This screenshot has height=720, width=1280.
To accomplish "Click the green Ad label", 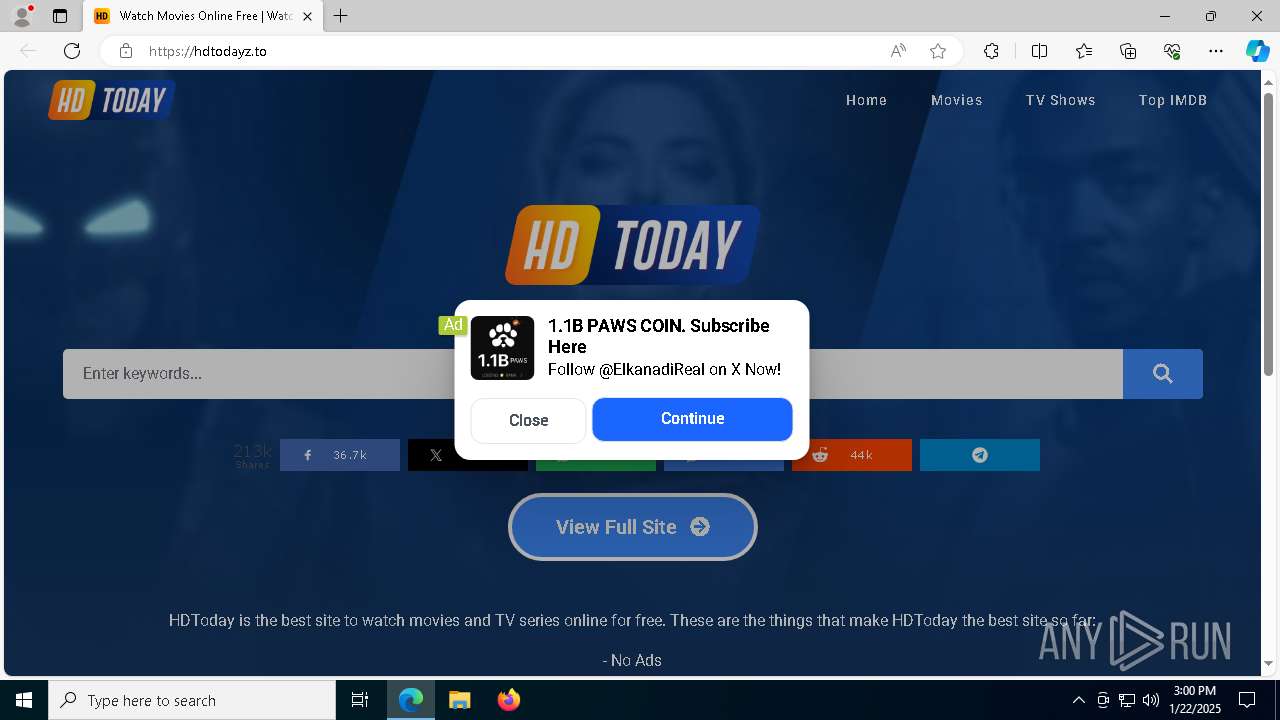I will 453,325.
